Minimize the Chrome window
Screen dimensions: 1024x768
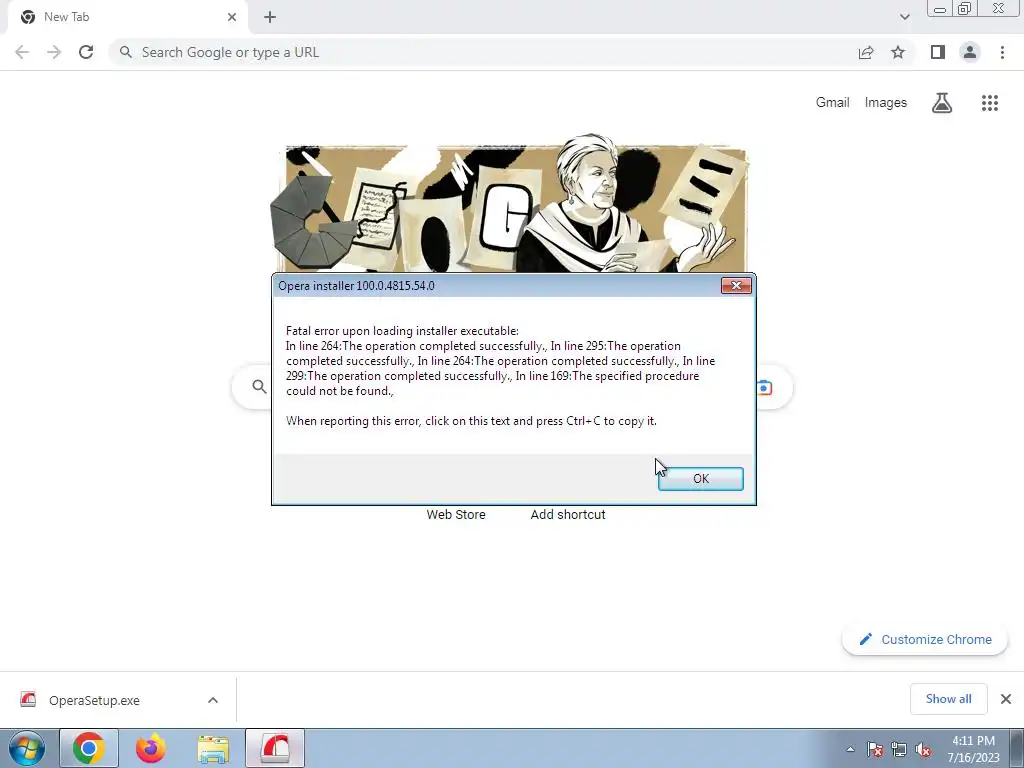940,9
